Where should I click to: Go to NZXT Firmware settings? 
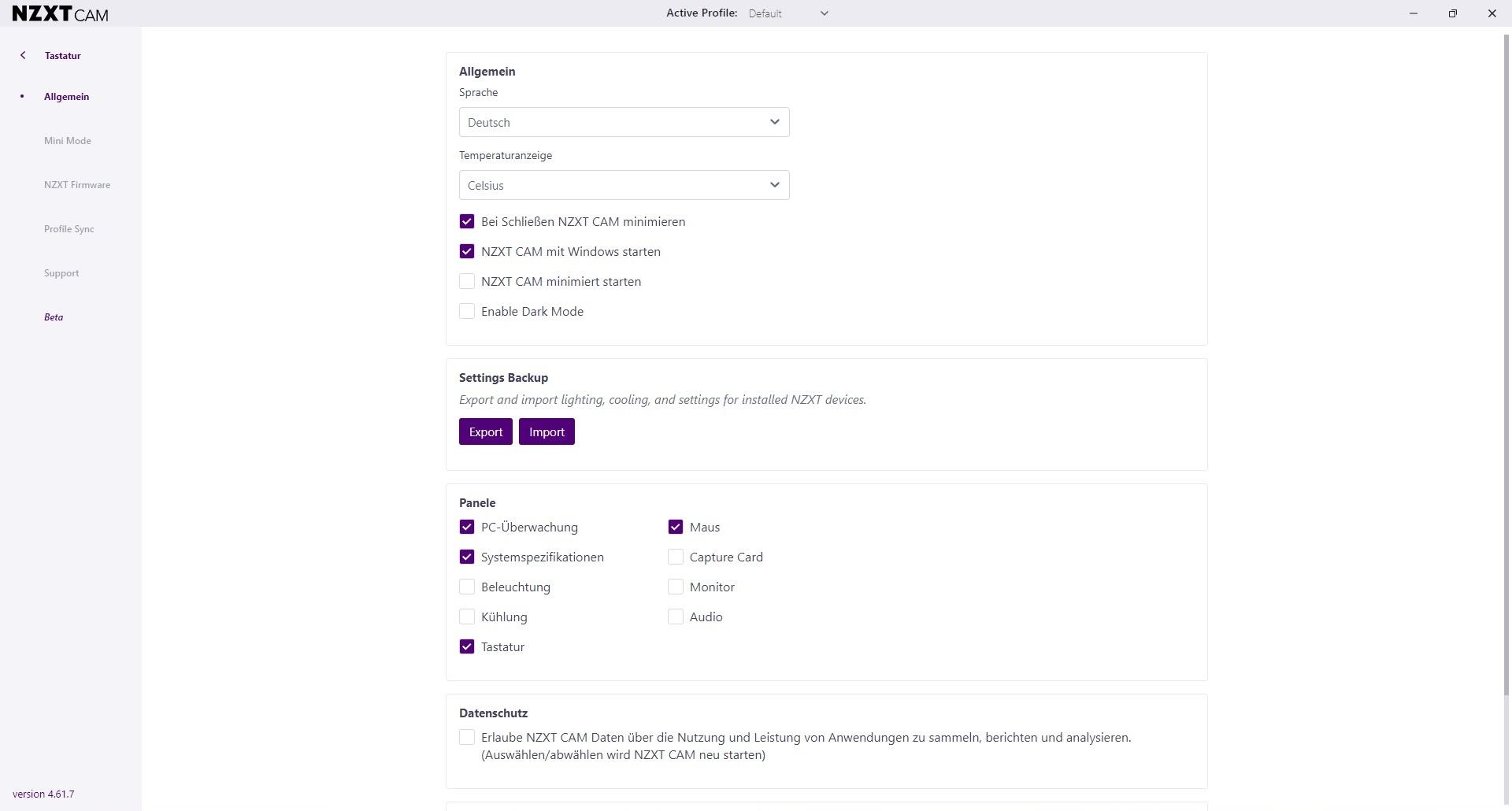pyautogui.click(x=77, y=185)
